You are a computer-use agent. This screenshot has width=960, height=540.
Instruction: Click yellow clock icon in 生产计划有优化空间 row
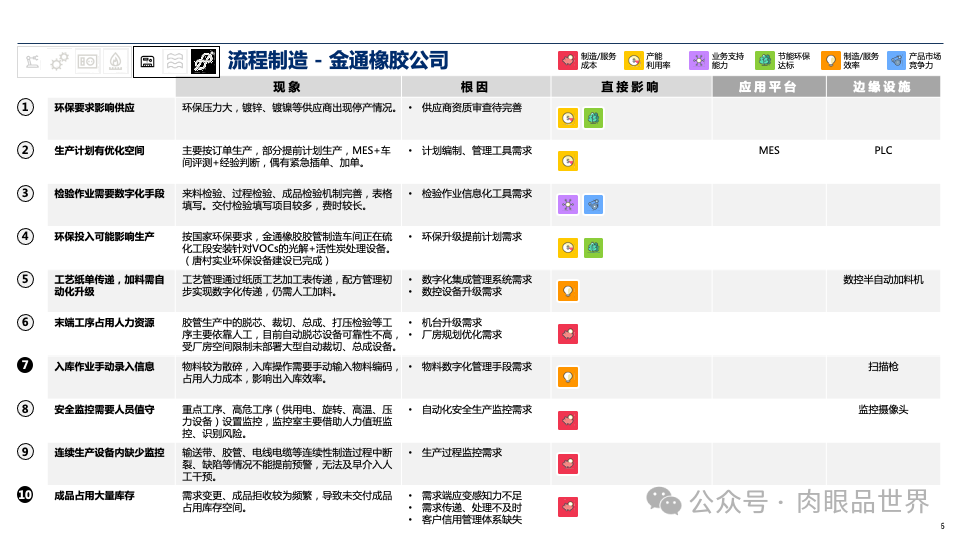[568, 161]
